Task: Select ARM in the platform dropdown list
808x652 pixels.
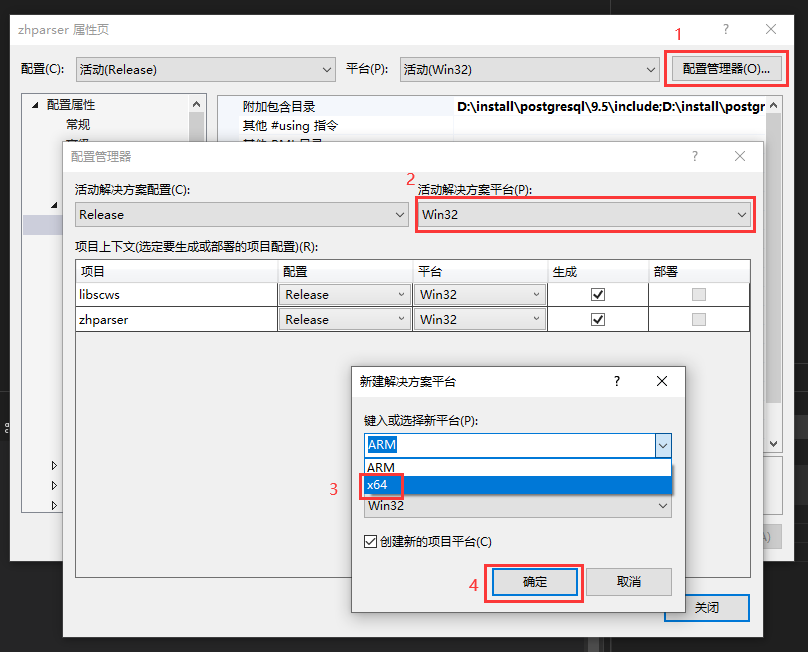Action: coord(518,467)
